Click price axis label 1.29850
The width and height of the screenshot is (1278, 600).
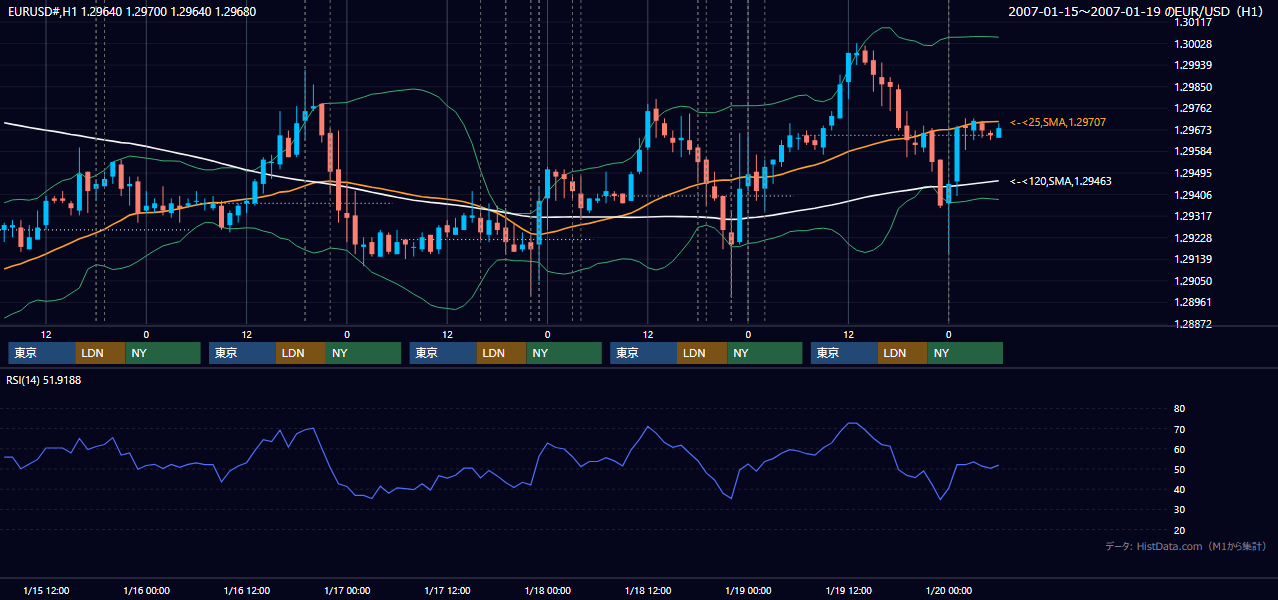pos(1192,87)
